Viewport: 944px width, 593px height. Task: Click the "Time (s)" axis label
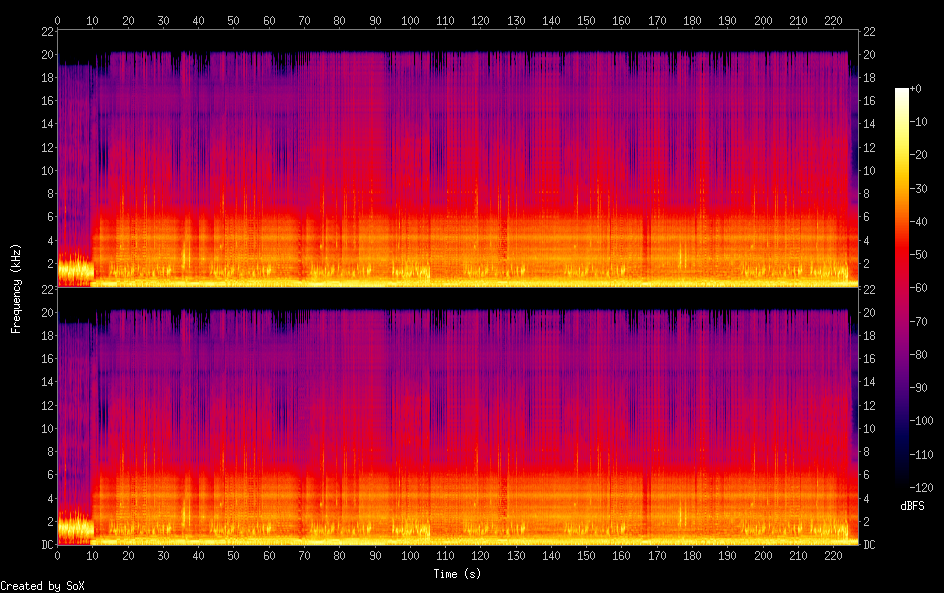point(457,573)
